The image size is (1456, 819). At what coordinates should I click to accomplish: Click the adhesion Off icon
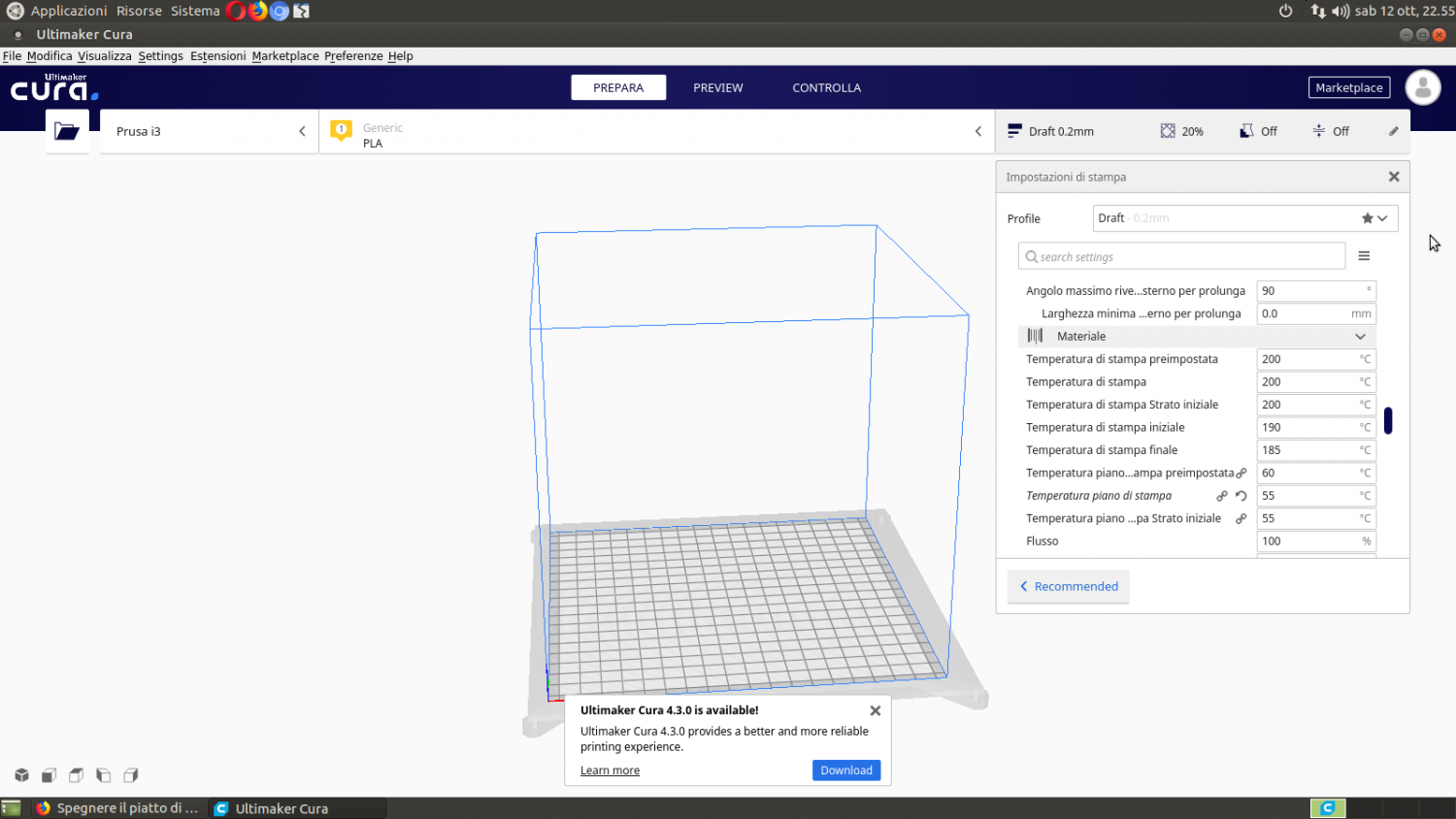[1318, 130]
